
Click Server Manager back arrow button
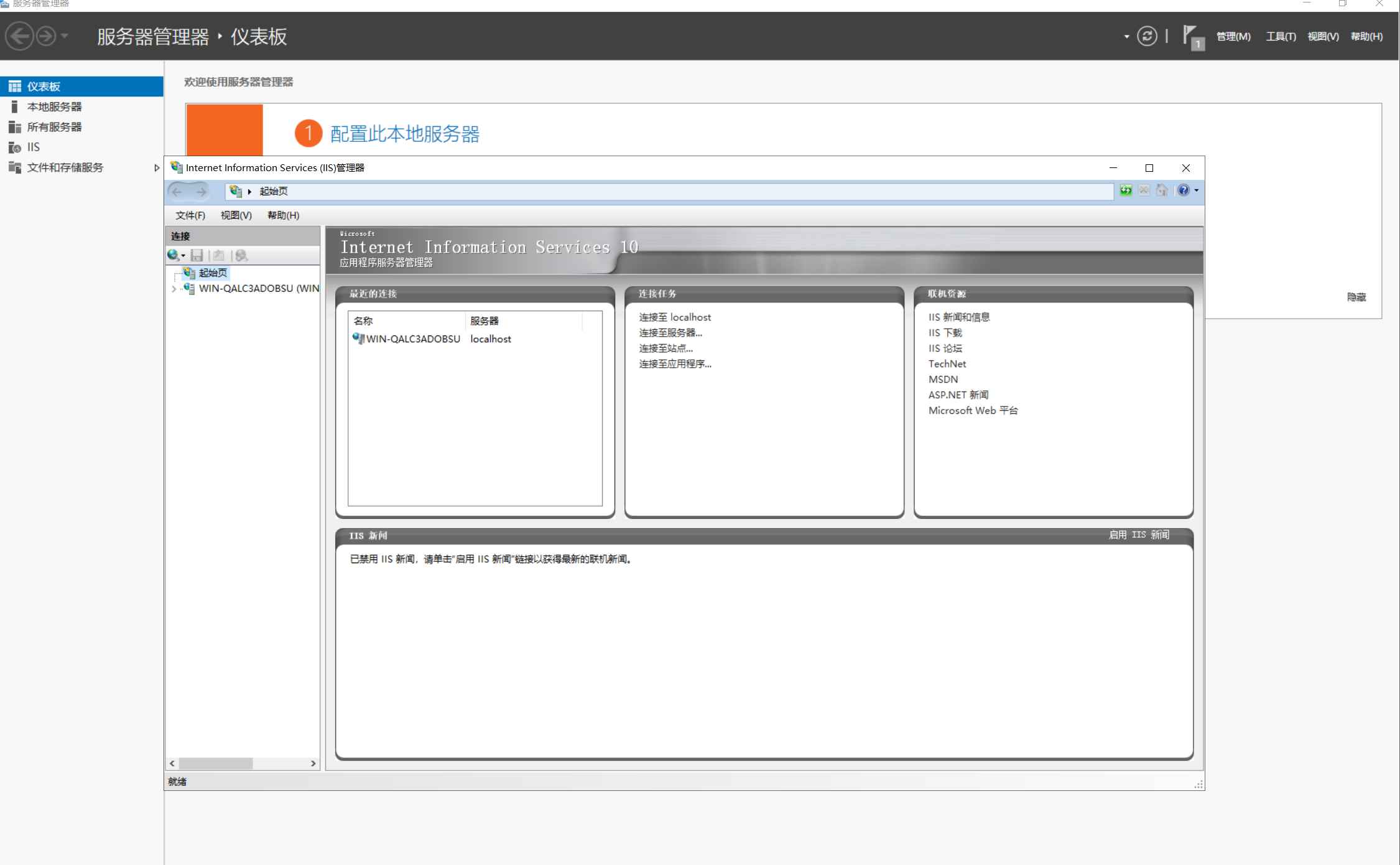click(x=19, y=36)
